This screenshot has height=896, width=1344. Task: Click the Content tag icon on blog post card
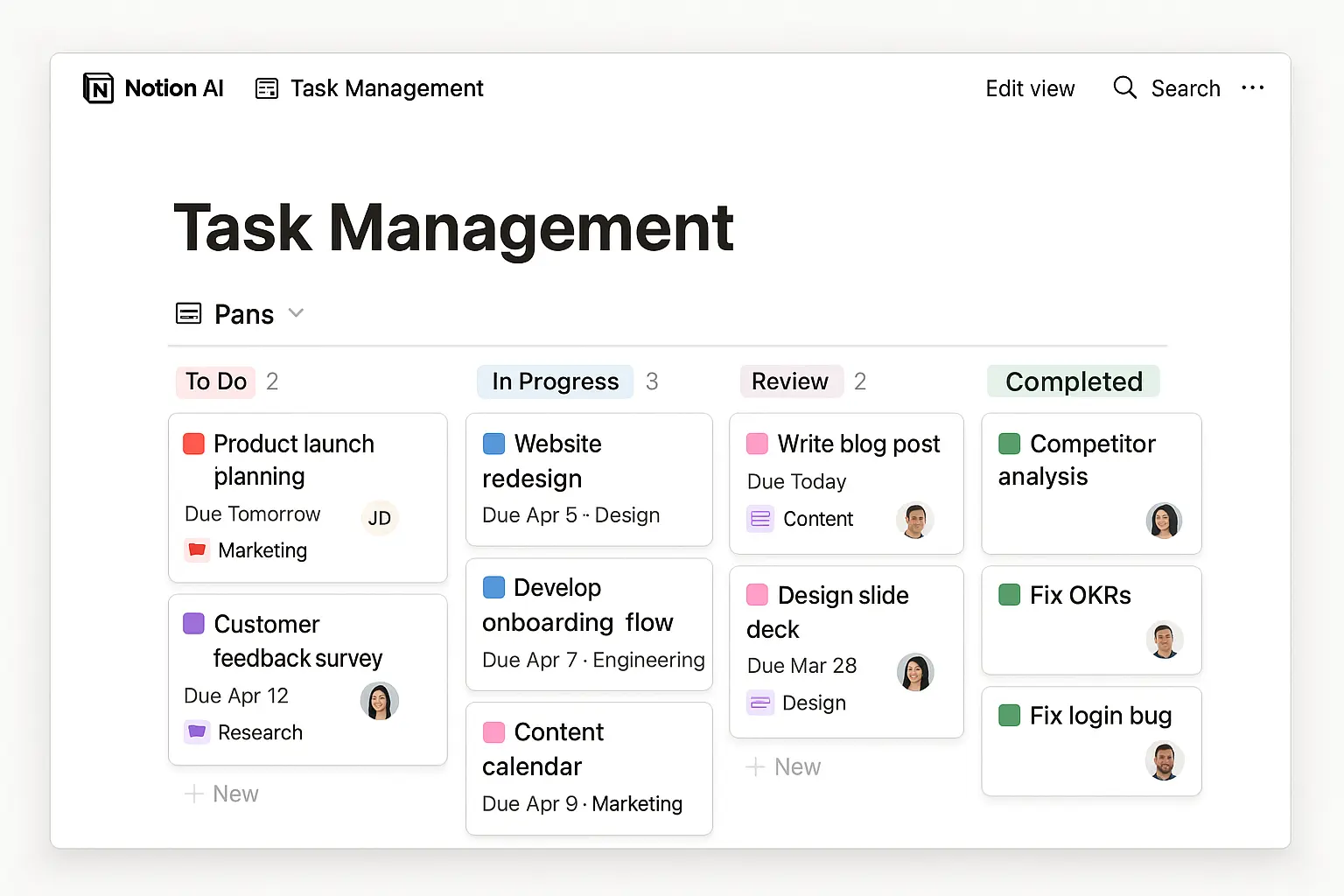pyautogui.click(x=760, y=519)
